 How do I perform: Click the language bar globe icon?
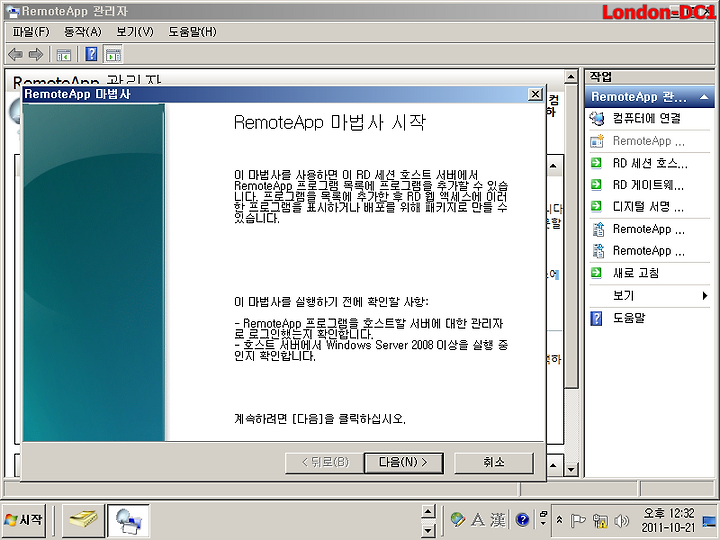pos(457,520)
